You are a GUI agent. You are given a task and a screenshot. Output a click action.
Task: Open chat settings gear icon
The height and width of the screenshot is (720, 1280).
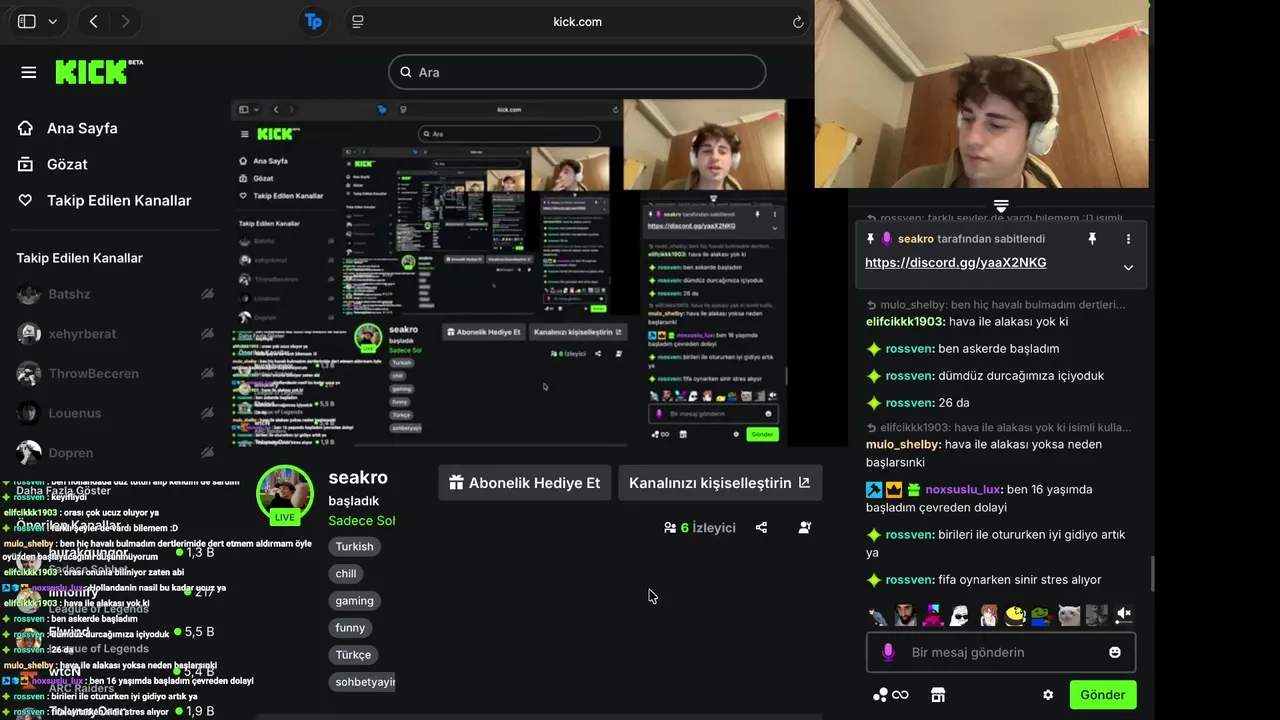click(1048, 695)
